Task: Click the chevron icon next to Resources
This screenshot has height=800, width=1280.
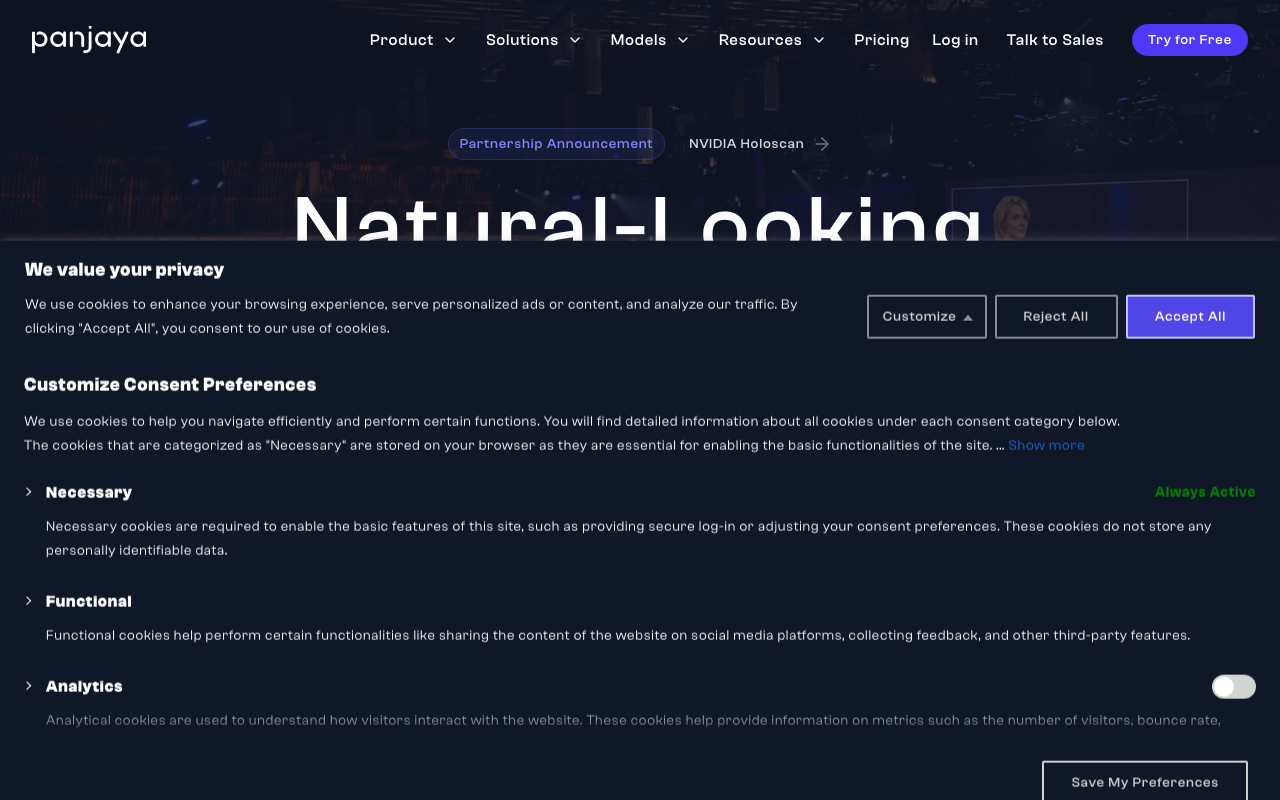Action: 819,40
